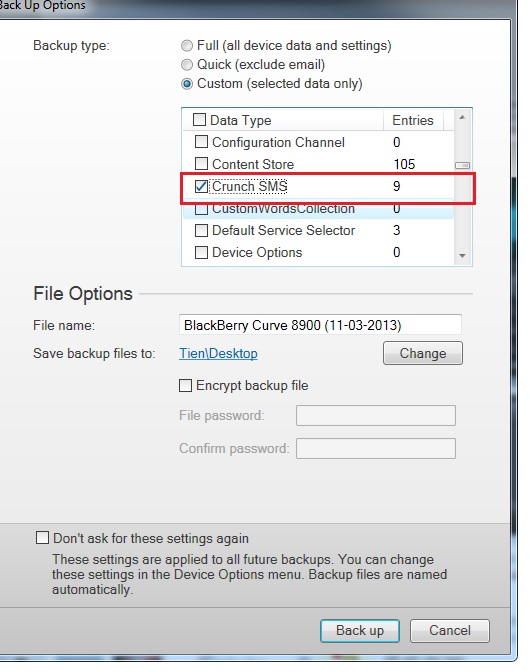Click the Back up button

pos(360,630)
